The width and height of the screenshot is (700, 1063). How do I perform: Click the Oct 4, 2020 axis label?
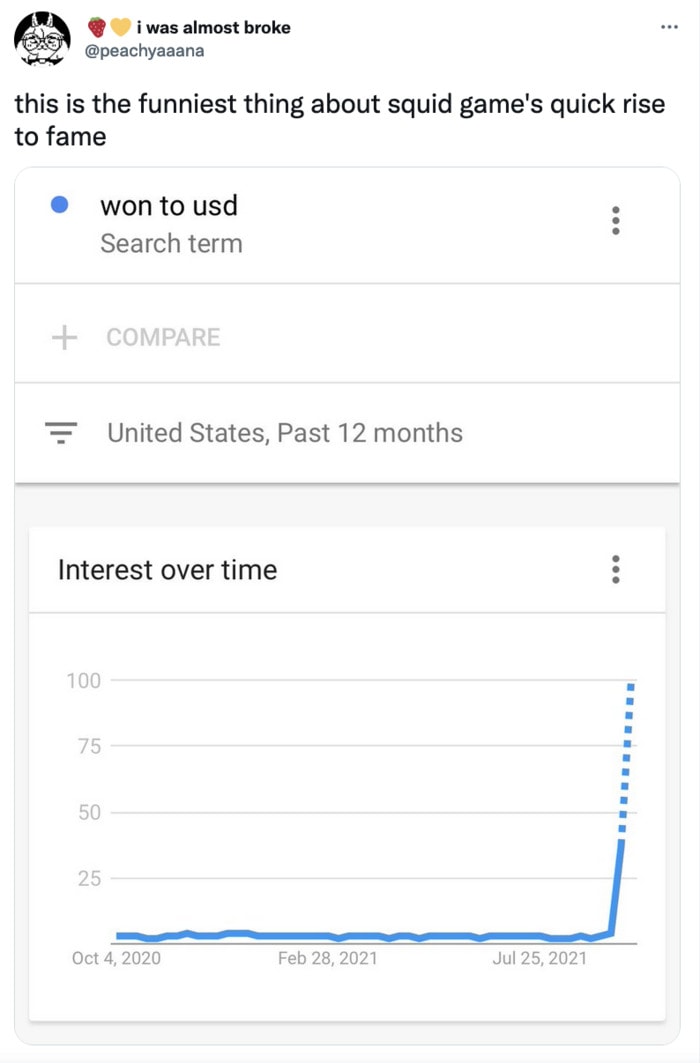[117, 958]
